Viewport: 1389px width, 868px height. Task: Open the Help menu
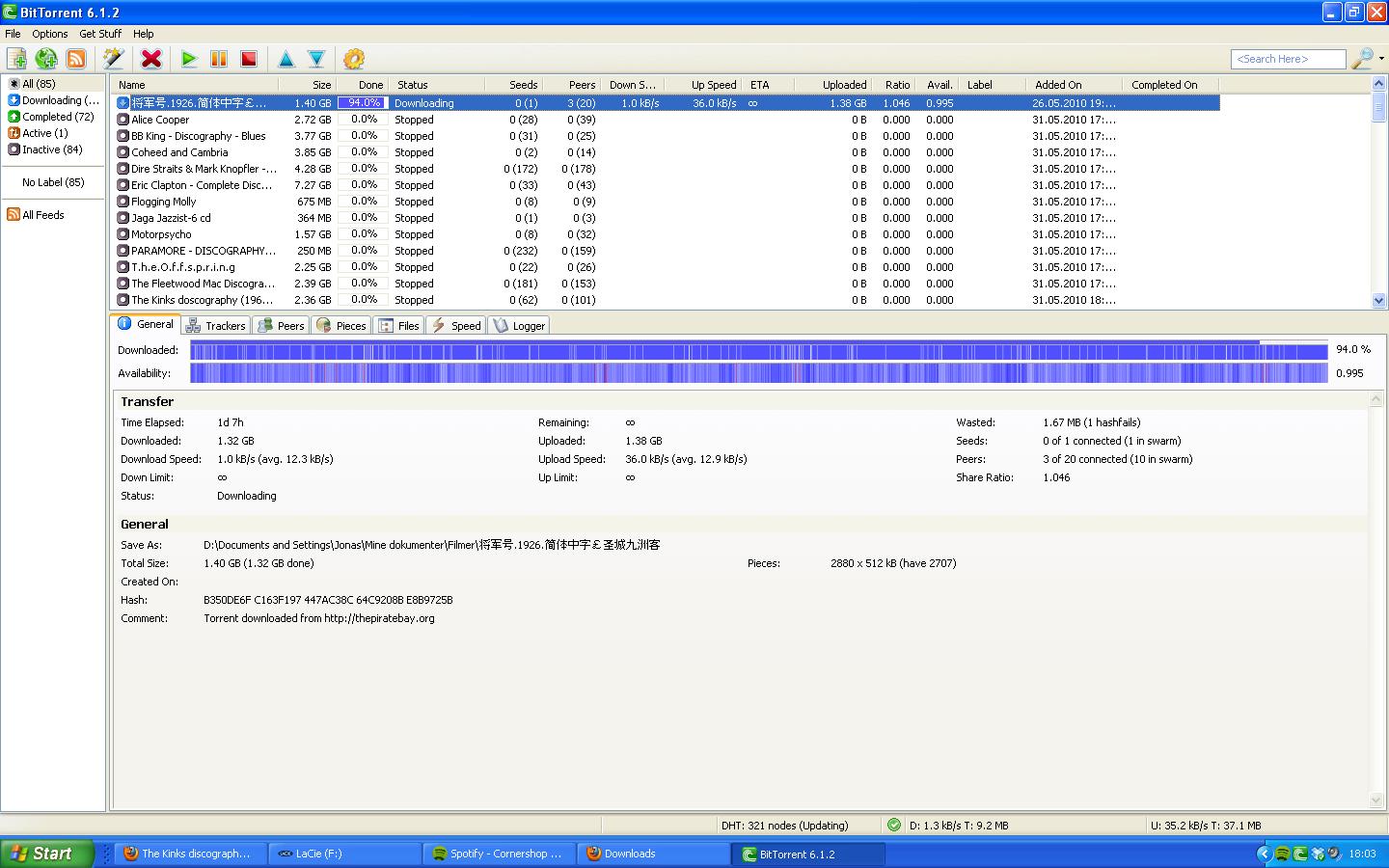(x=144, y=34)
